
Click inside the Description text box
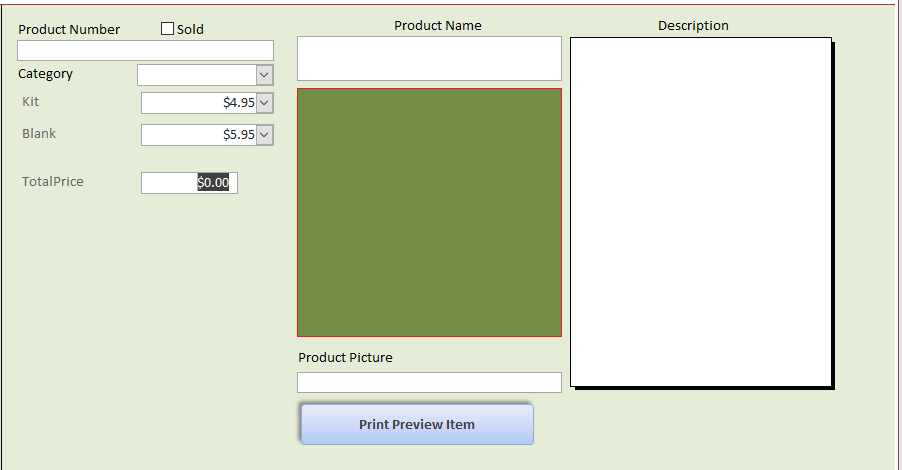tap(700, 212)
